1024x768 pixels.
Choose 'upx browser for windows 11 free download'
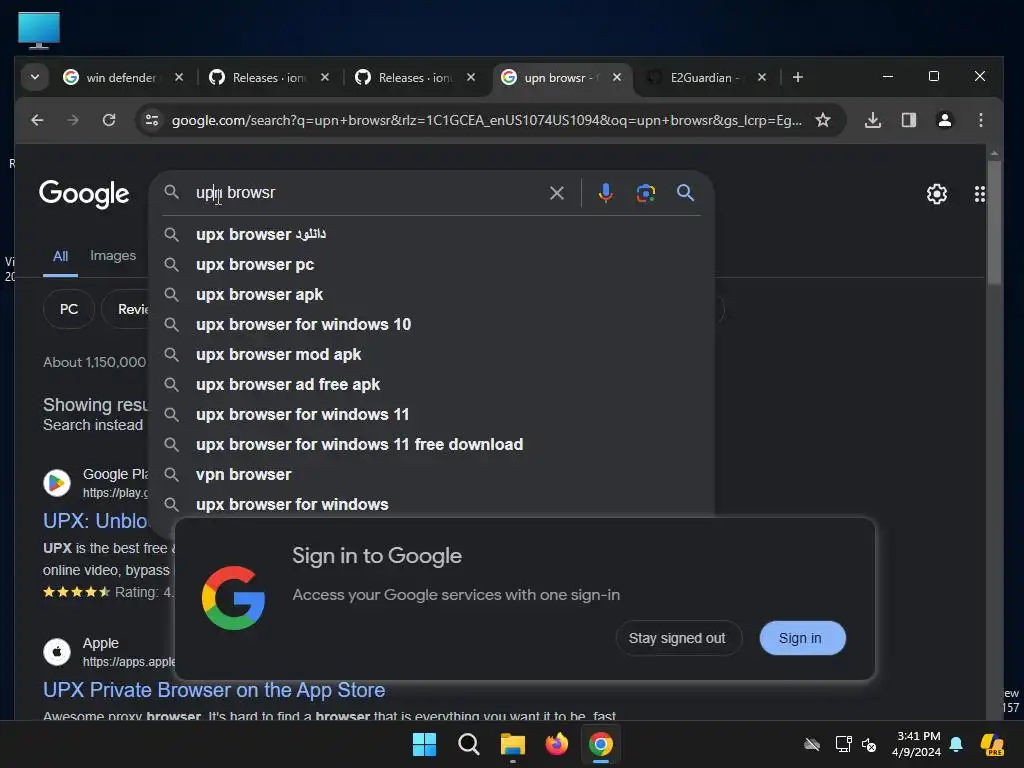click(x=432, y=445)
